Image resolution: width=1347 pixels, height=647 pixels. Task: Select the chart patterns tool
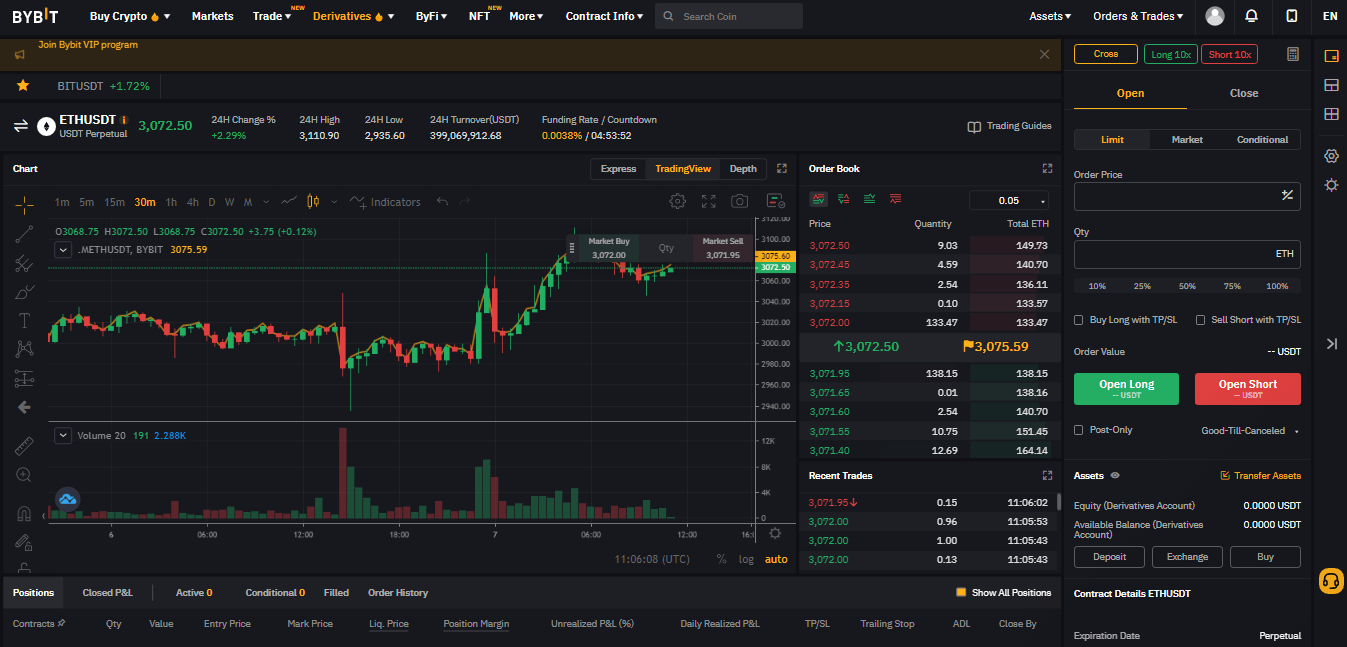(24, 349)
